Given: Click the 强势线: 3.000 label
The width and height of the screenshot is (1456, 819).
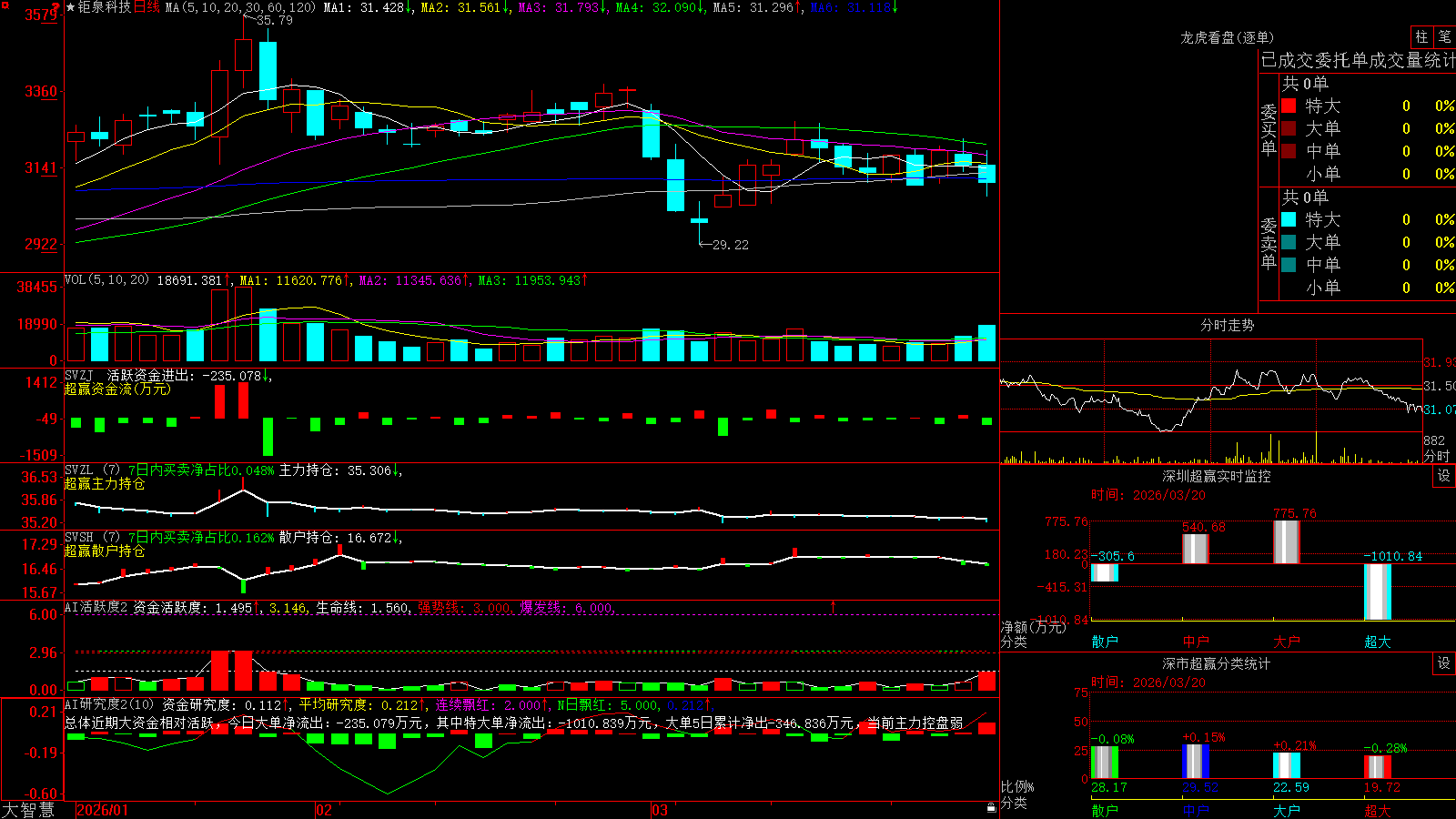Looking at the screenshot, I should [464, 607].
